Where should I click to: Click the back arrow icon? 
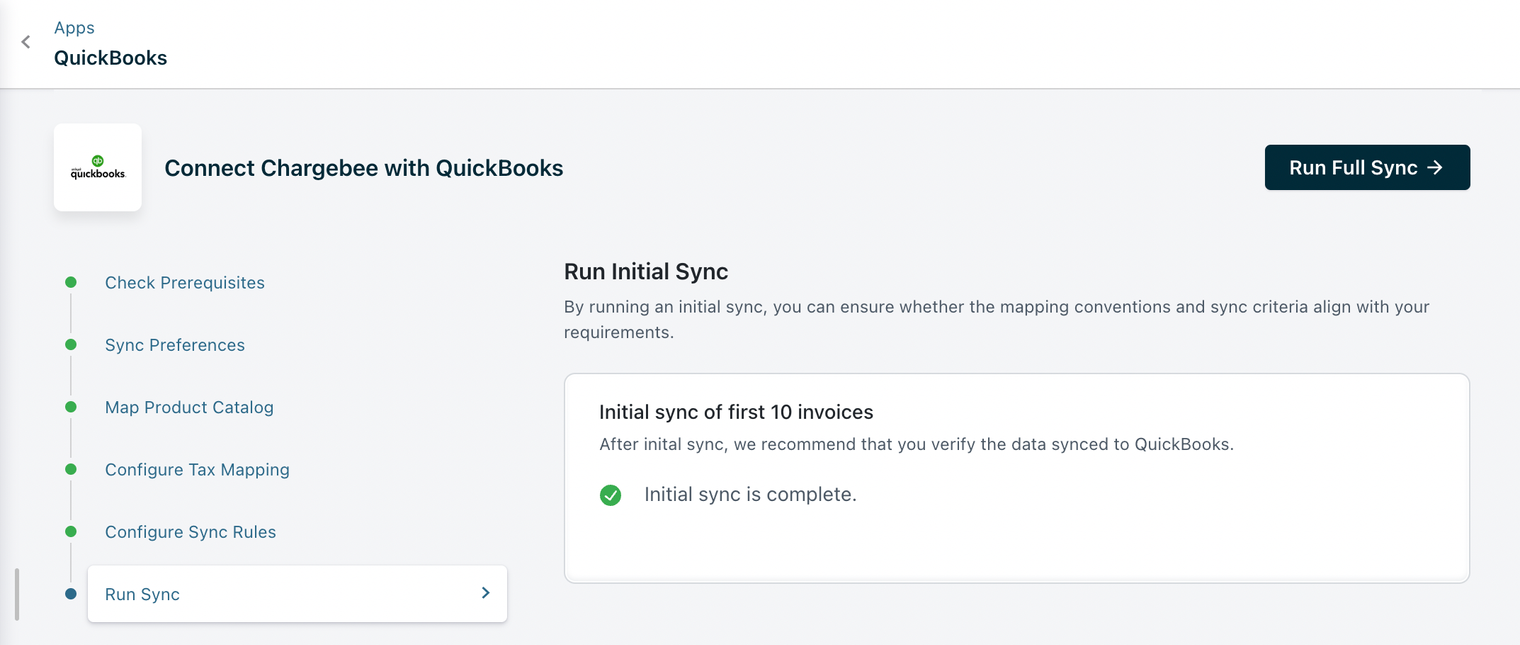[x=26, y=42]
